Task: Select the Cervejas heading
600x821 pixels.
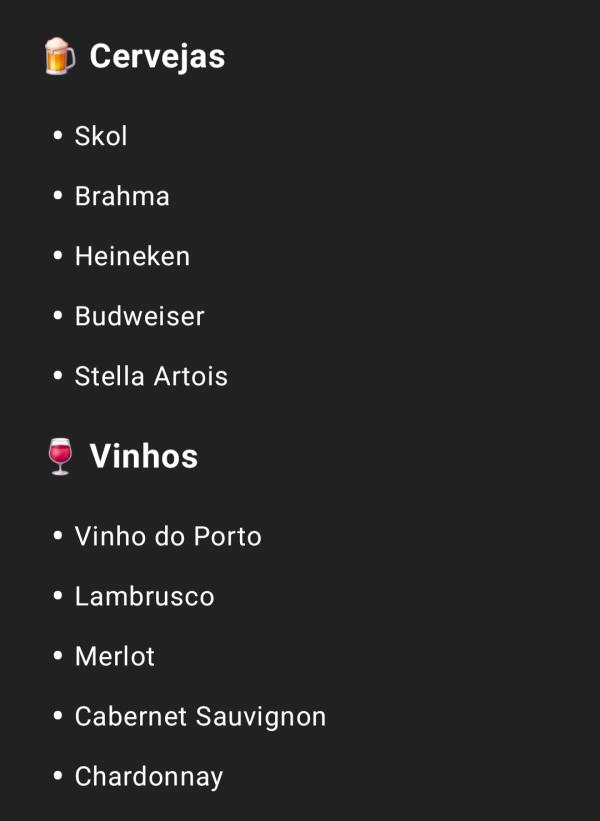Action: click(x=157, y=57)
